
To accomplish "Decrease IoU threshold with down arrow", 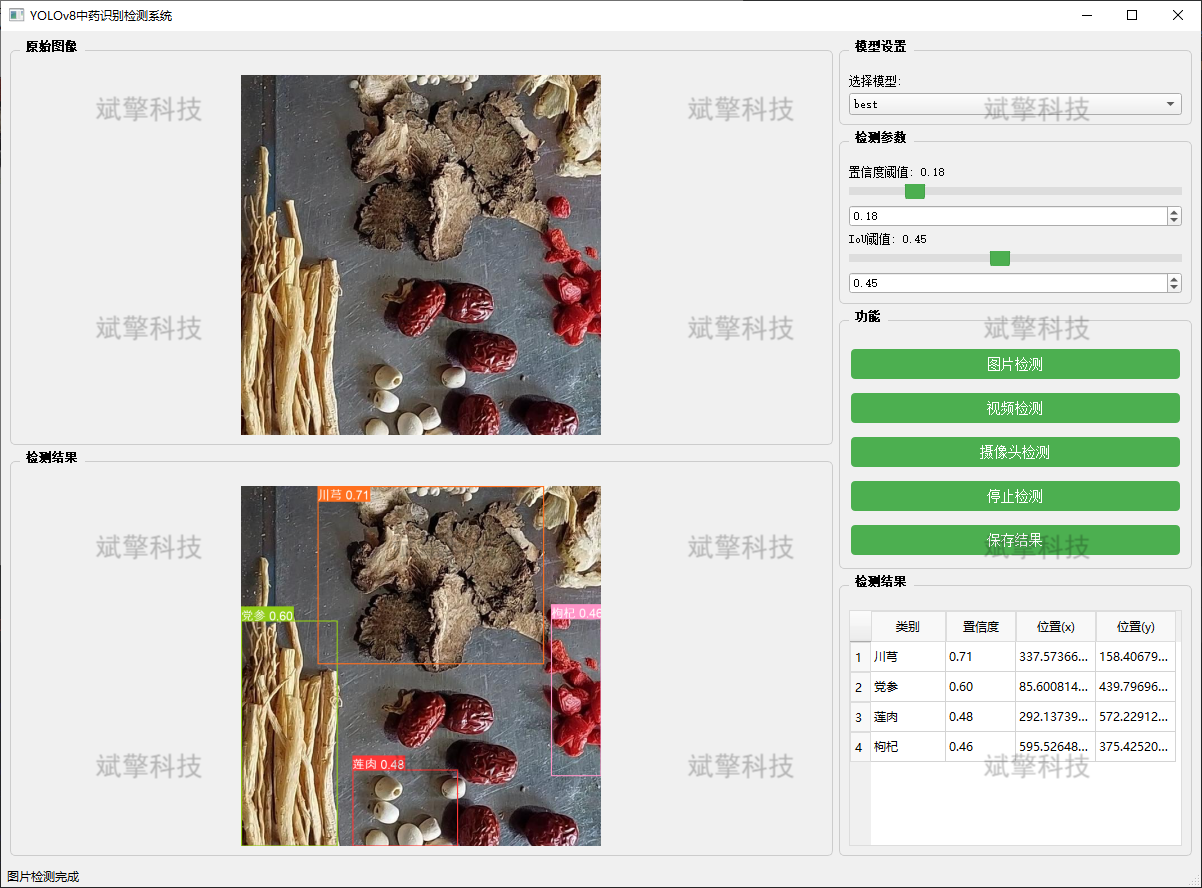I will pos(1174,288).
